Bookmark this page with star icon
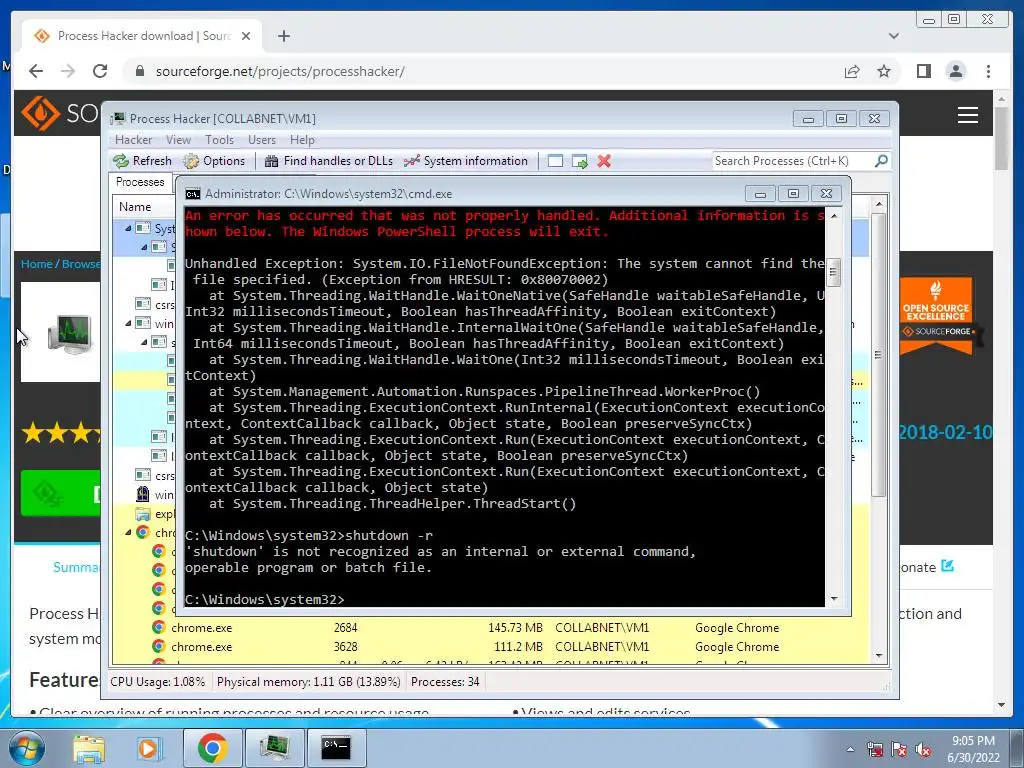Screen dimensions: 1024x768 click(x=884, y=71)
